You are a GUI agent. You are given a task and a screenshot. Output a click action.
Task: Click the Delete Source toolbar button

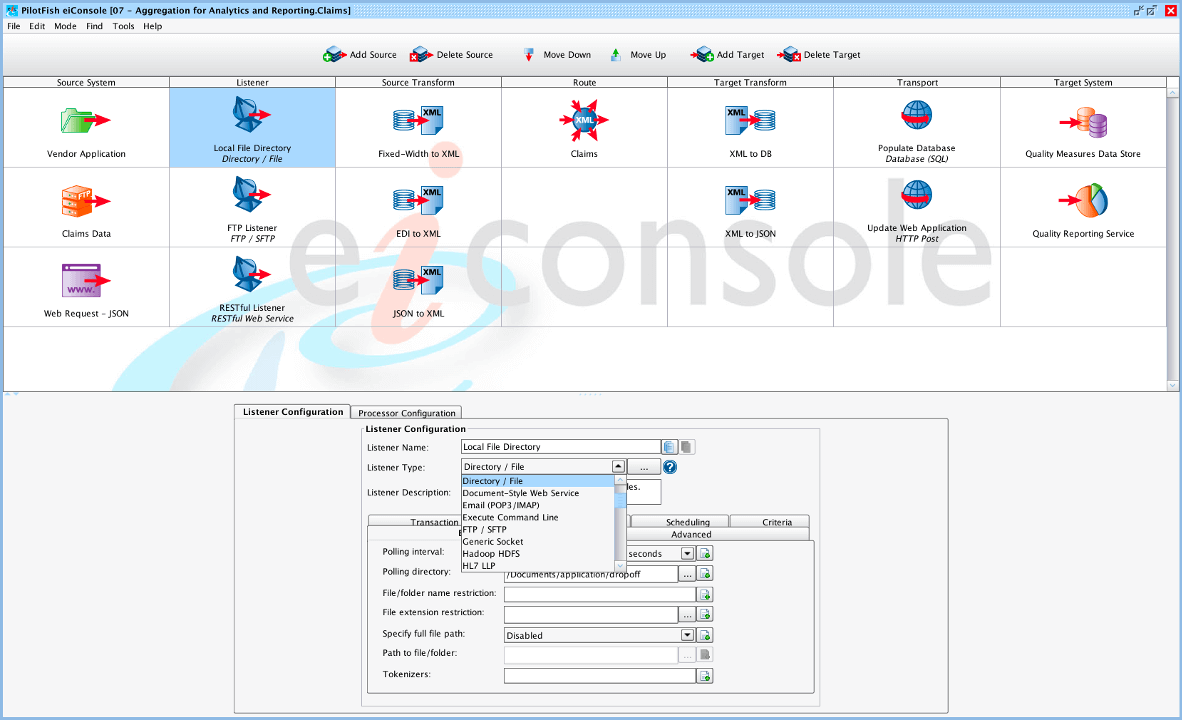click(452, 54)
